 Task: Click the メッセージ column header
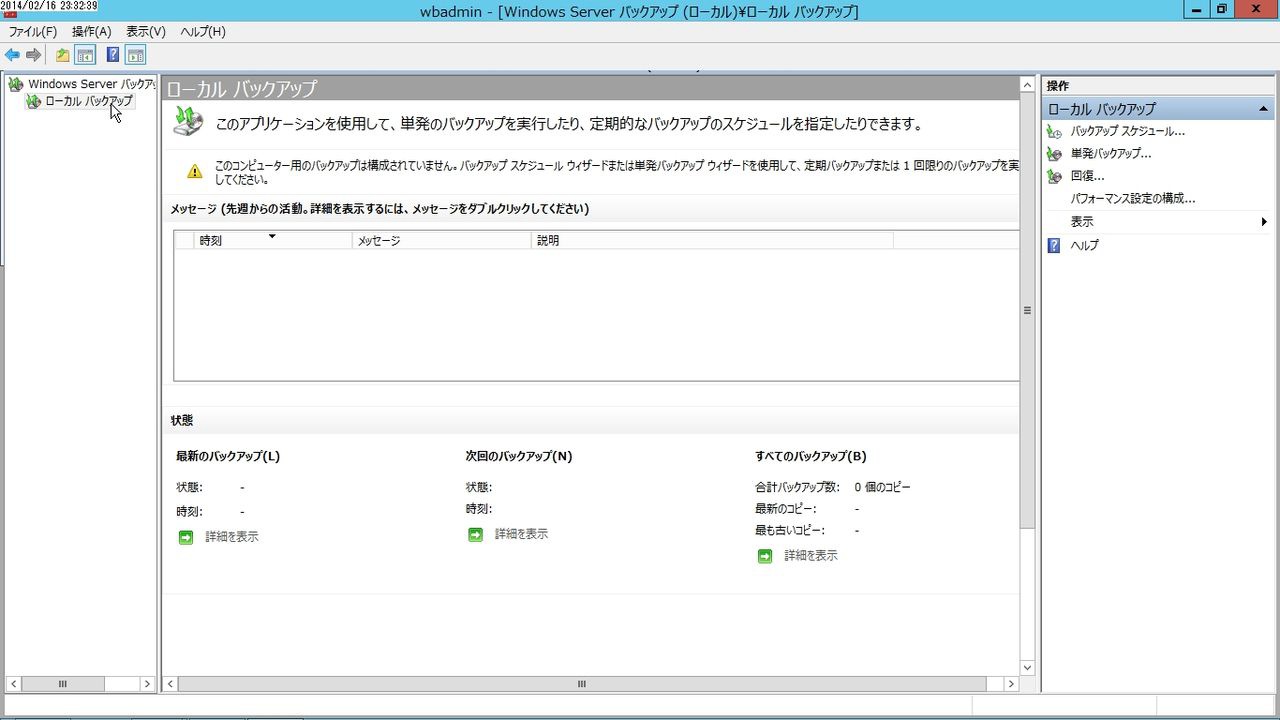coord(442,241)
